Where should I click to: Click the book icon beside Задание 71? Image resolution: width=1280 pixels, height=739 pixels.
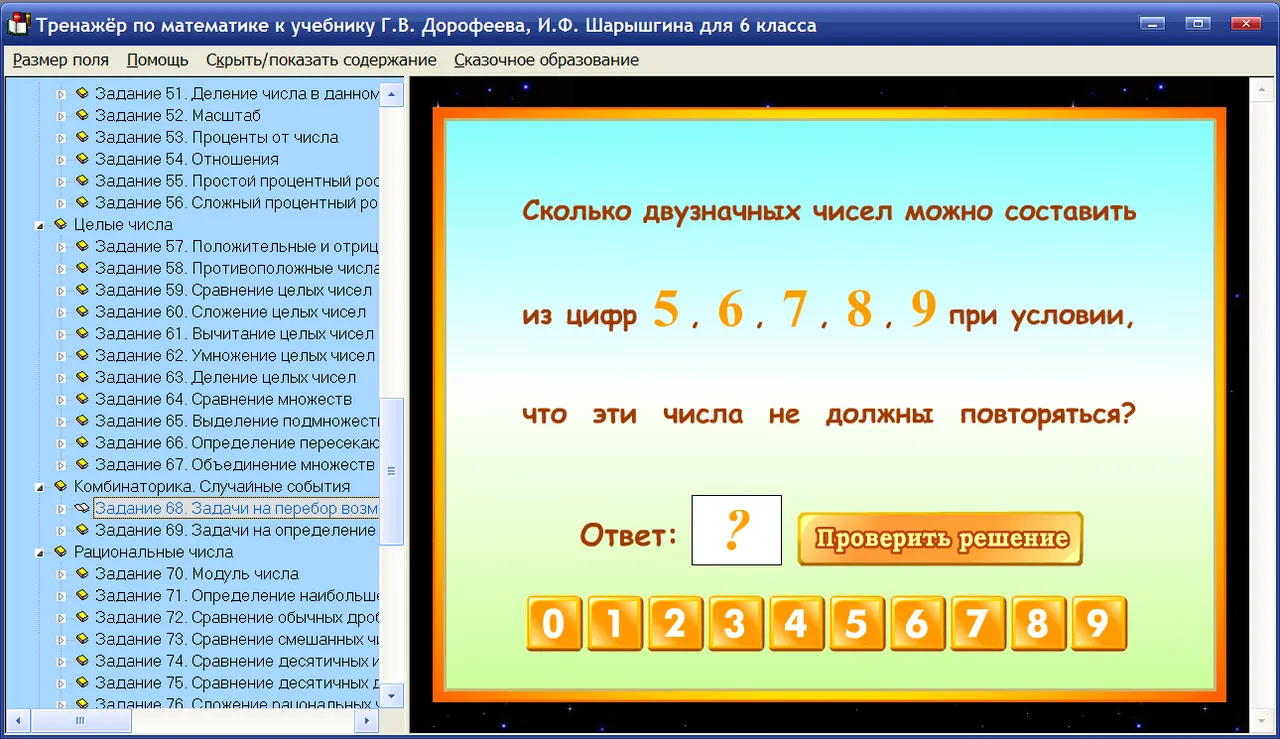point(82,595)
